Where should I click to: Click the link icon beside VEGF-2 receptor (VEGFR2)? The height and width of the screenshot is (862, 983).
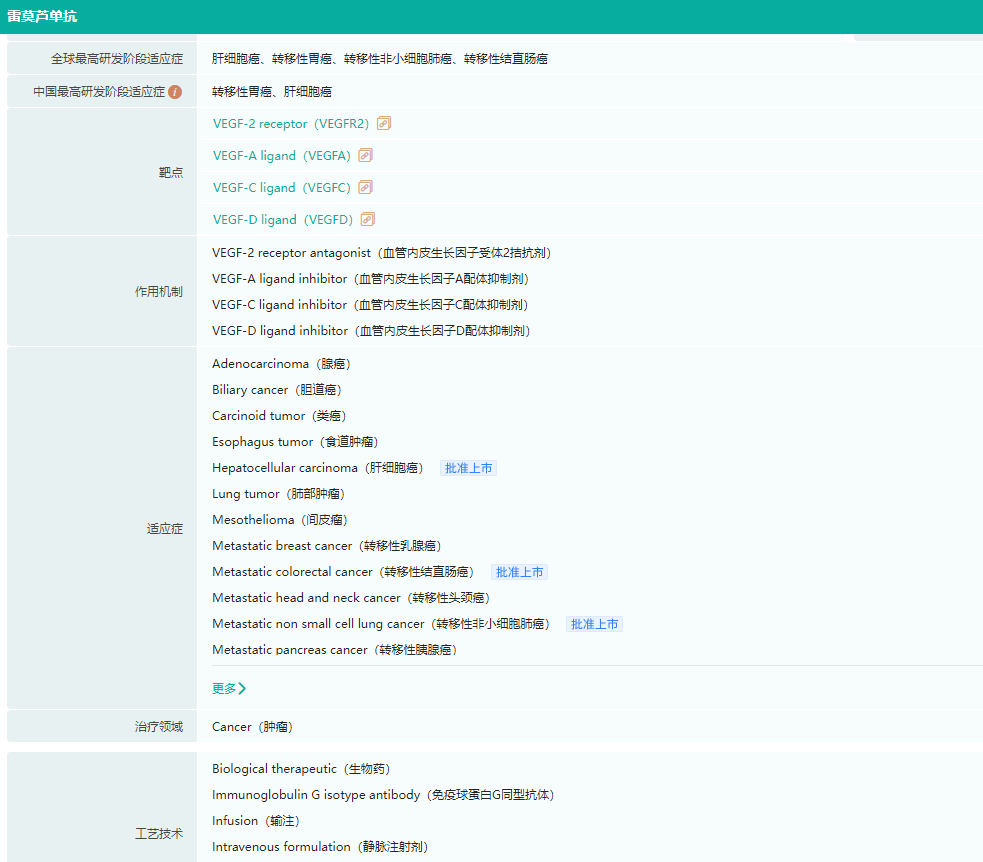pyautogui.click(x=384, y=124)
